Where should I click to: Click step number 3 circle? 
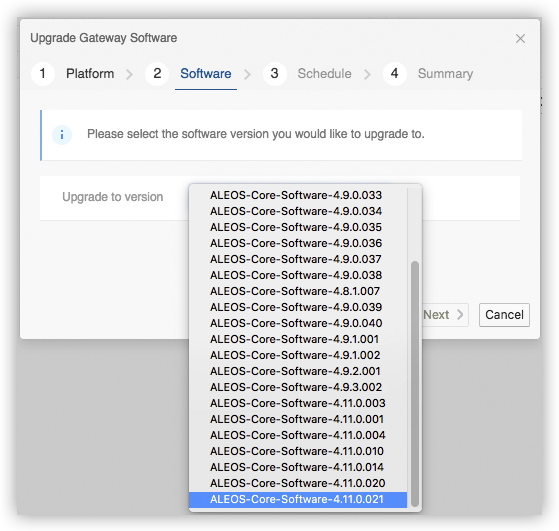pos(275,73)
